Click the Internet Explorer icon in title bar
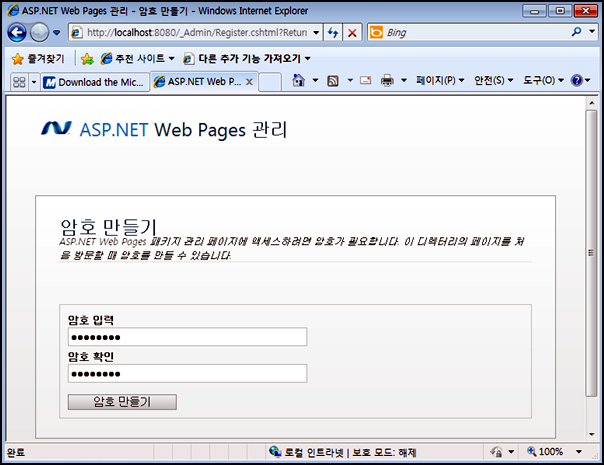This screenshot has width=604, height=465. pos(13,10)
